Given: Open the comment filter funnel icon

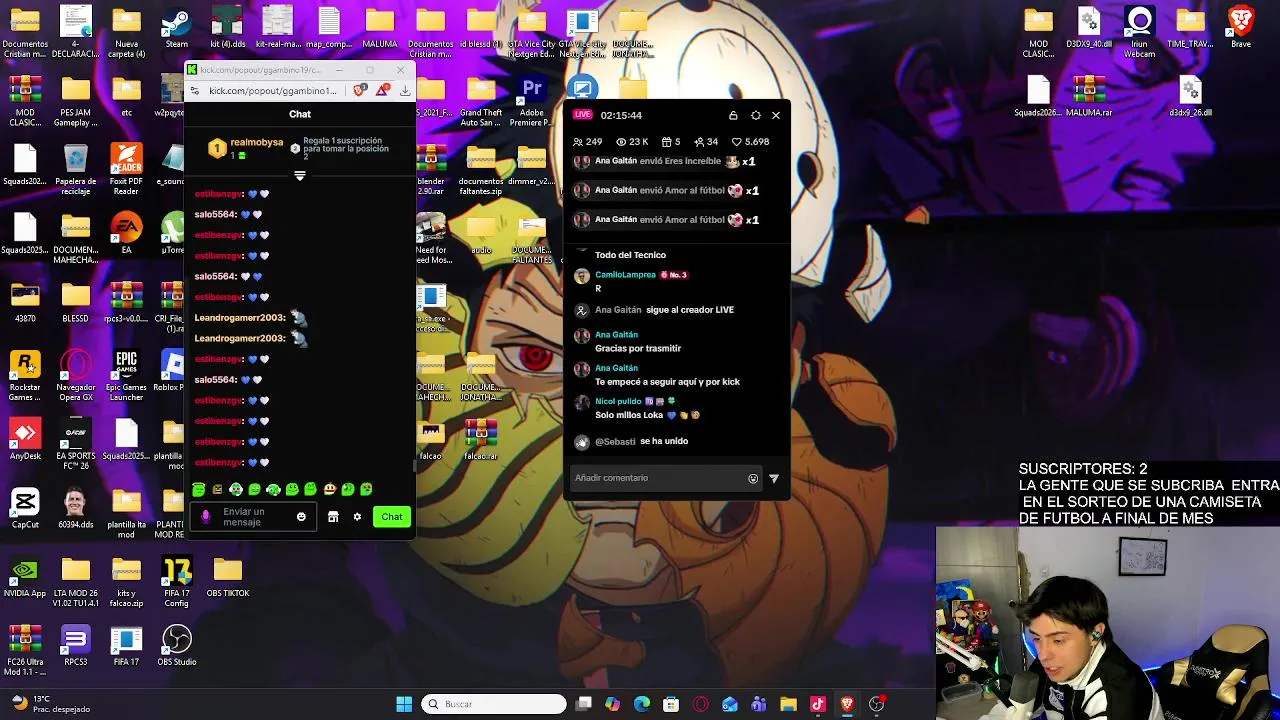Looking at the screenshot, I should tap(774, 479).
